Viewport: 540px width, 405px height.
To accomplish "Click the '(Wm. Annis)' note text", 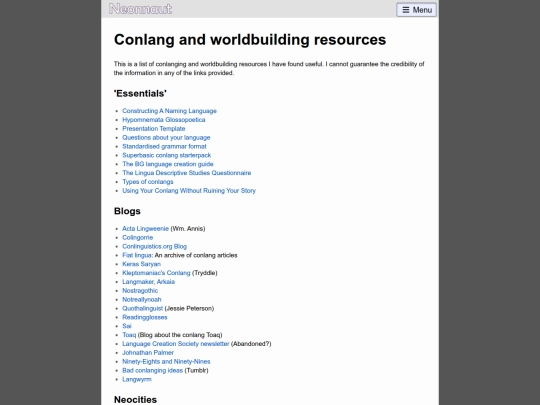I will 188,229.
